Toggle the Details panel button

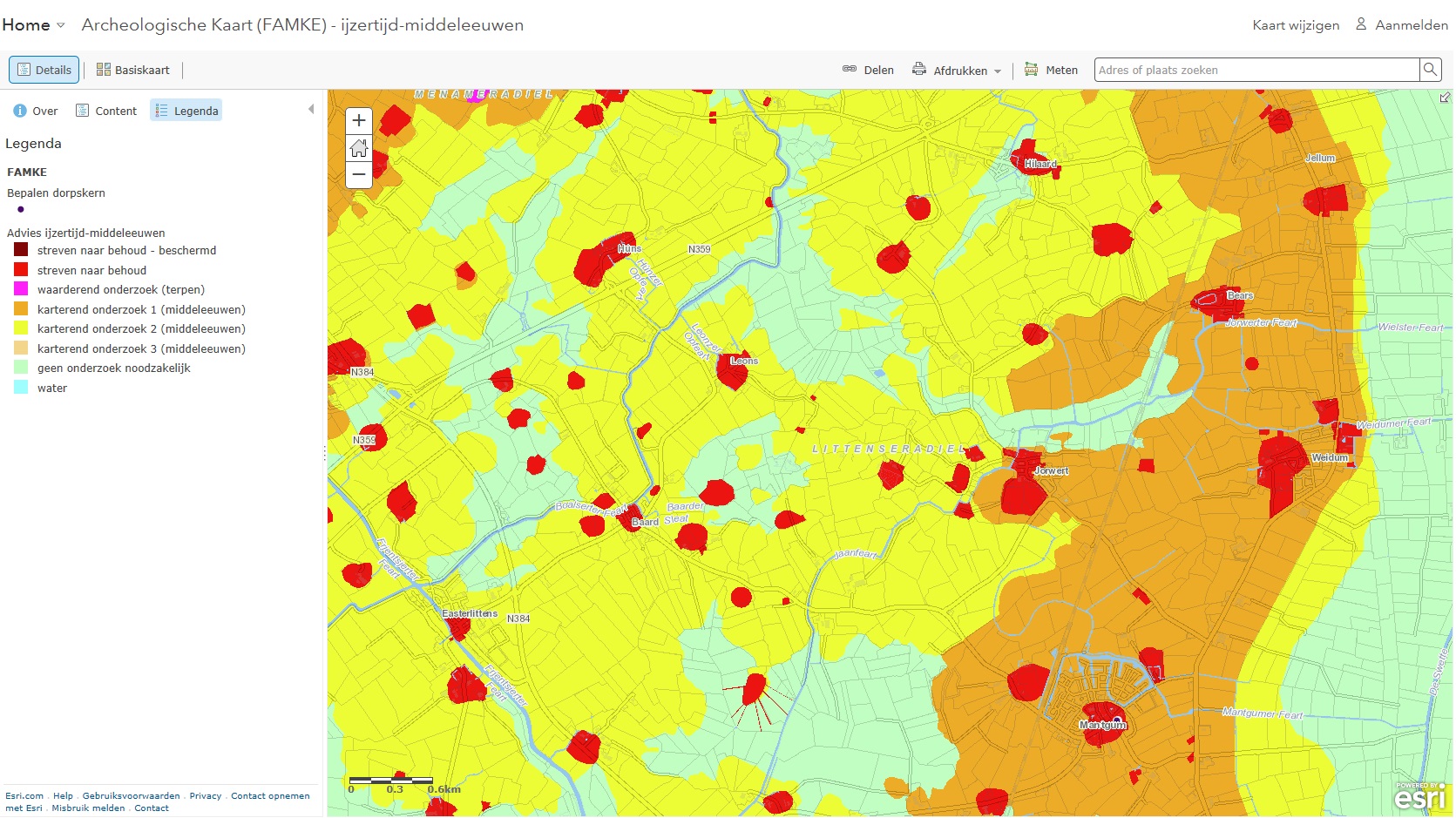(44, 70)
